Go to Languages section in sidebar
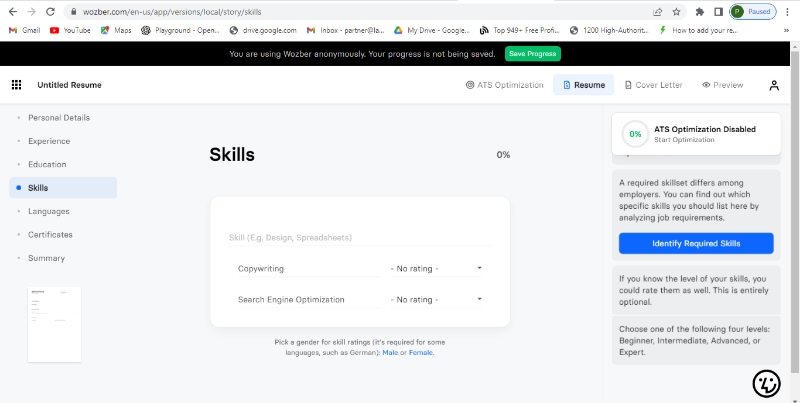This screenshot has height=403, width=800. tap(48, 211)
